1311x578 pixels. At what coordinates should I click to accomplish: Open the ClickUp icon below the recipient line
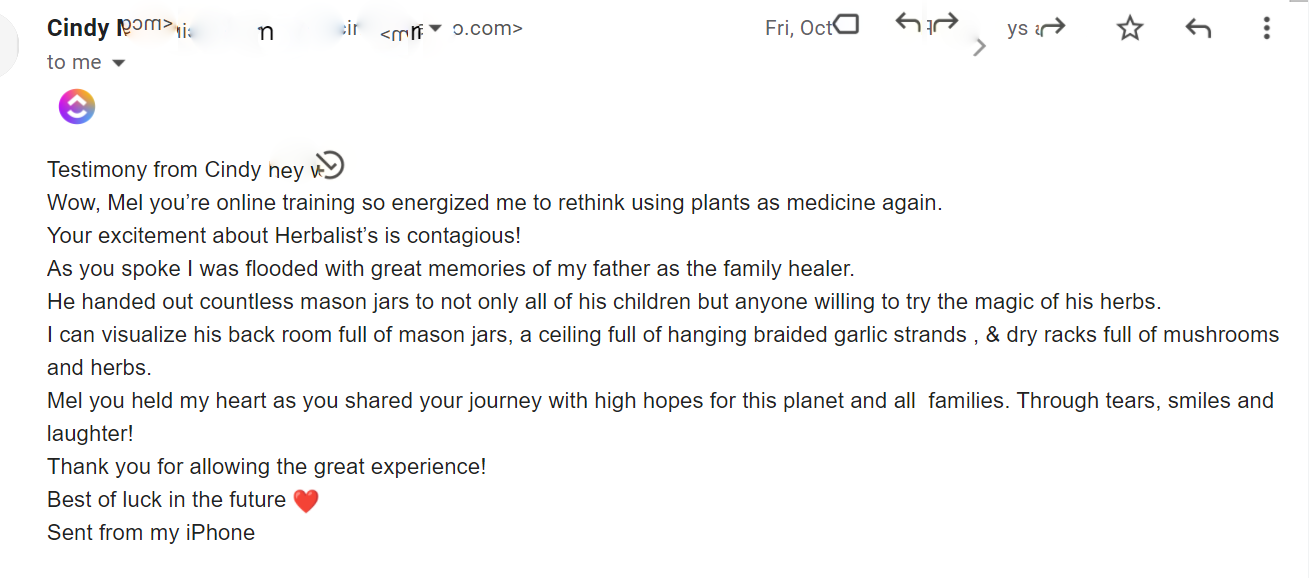click(x=77, y=106)
